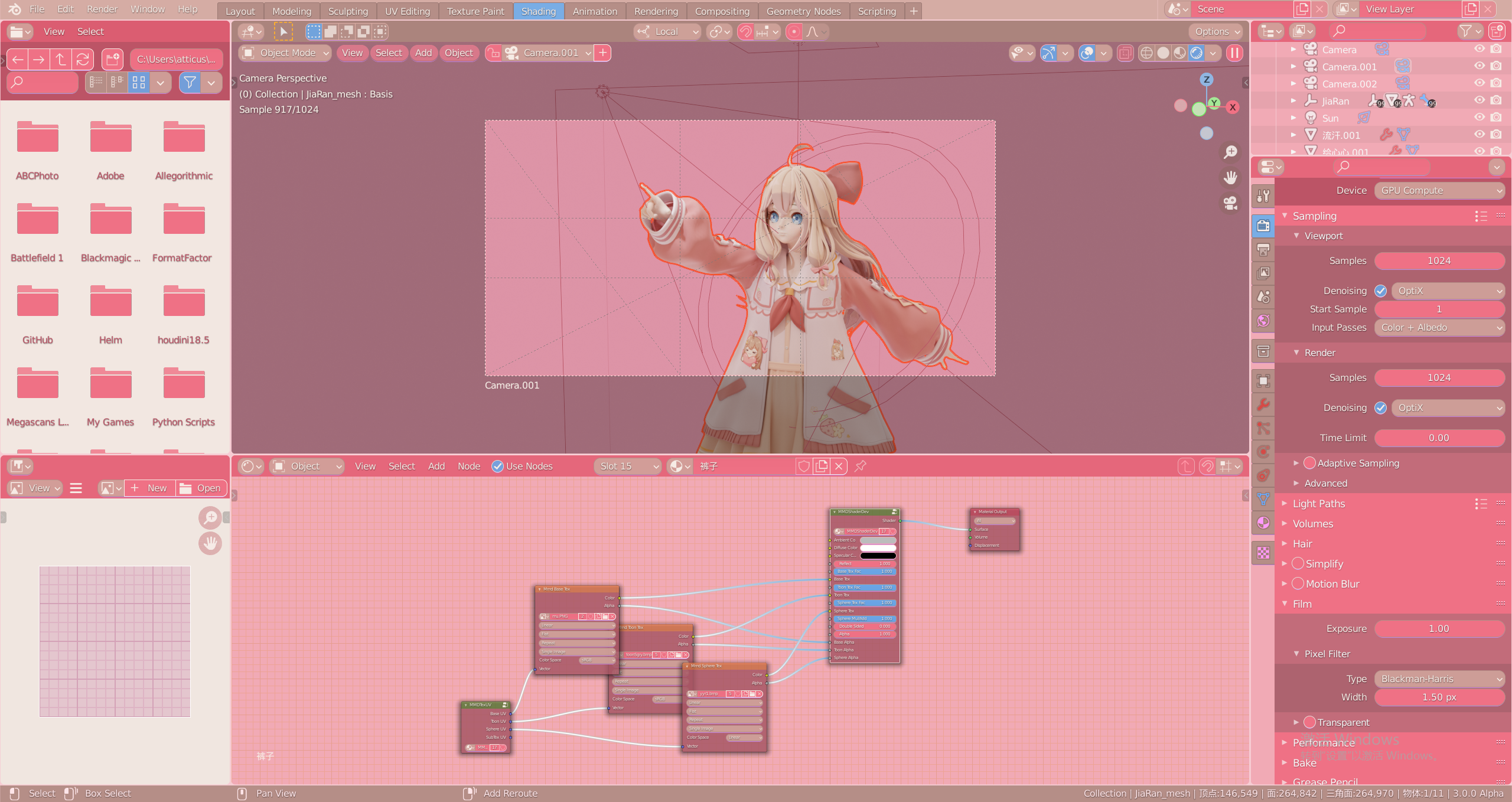Go to parent directory in file browser
This screenshot has width=1512, height=802.
tap(60, 59)
